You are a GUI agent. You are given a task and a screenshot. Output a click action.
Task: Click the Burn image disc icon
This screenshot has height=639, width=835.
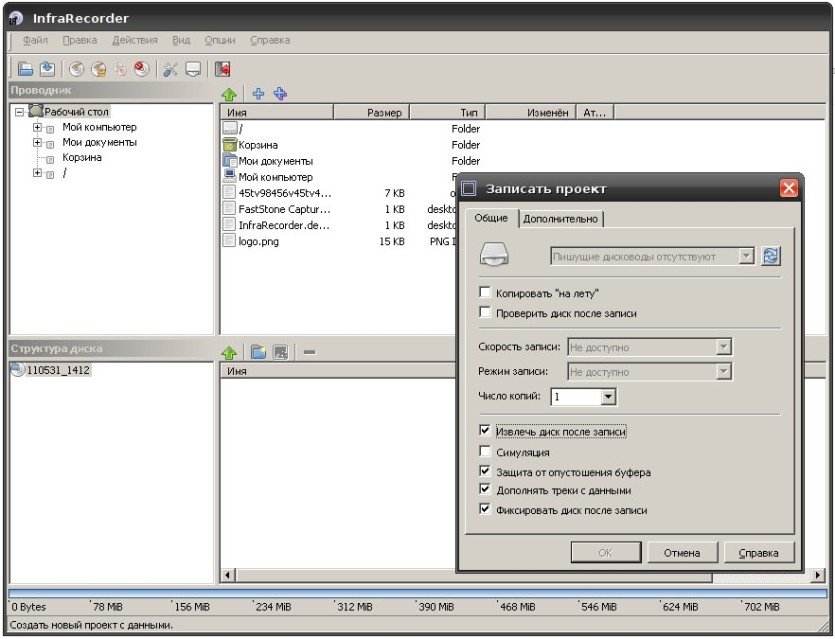point(99,69)
